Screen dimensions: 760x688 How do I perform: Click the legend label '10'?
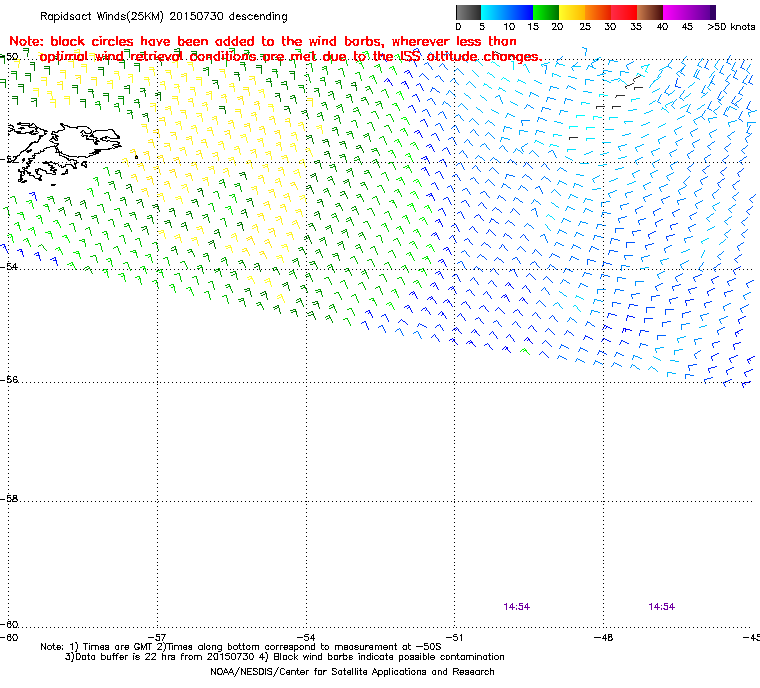pyautogui.click(x=508, y=27)
